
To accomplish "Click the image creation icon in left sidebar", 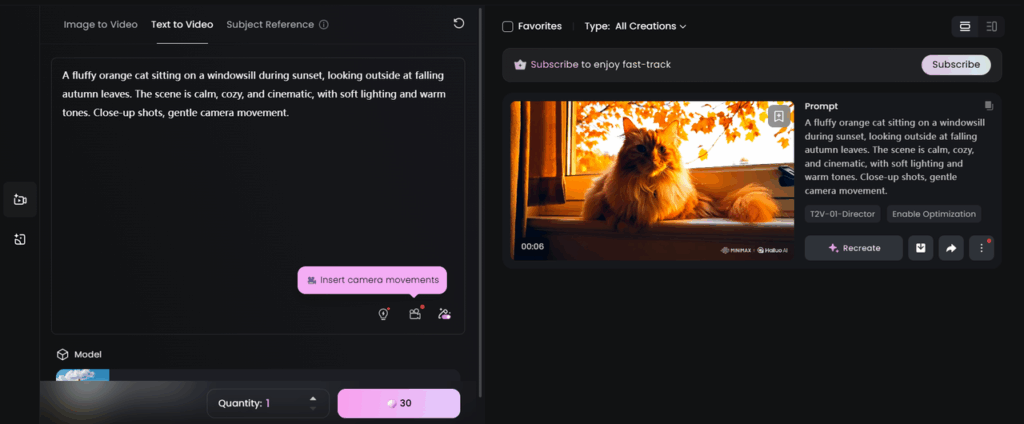I will click(20, 240).
